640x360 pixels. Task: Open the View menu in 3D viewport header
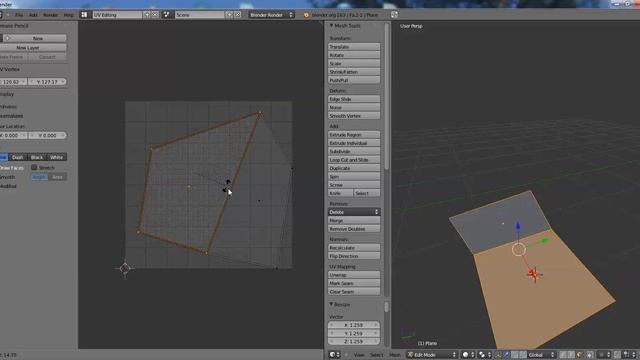pyautogui.click(x=359, y=355)
